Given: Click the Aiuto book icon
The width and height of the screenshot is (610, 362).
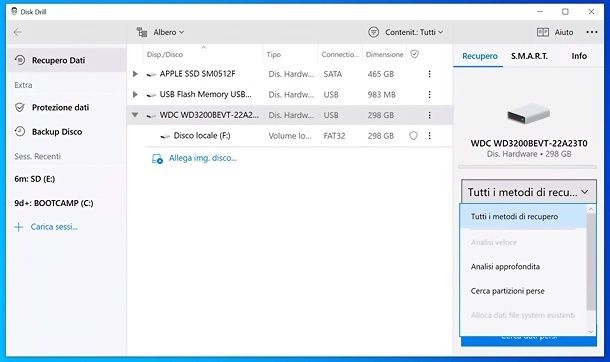Looking at the screenshot, I should [x=543, y=32].
